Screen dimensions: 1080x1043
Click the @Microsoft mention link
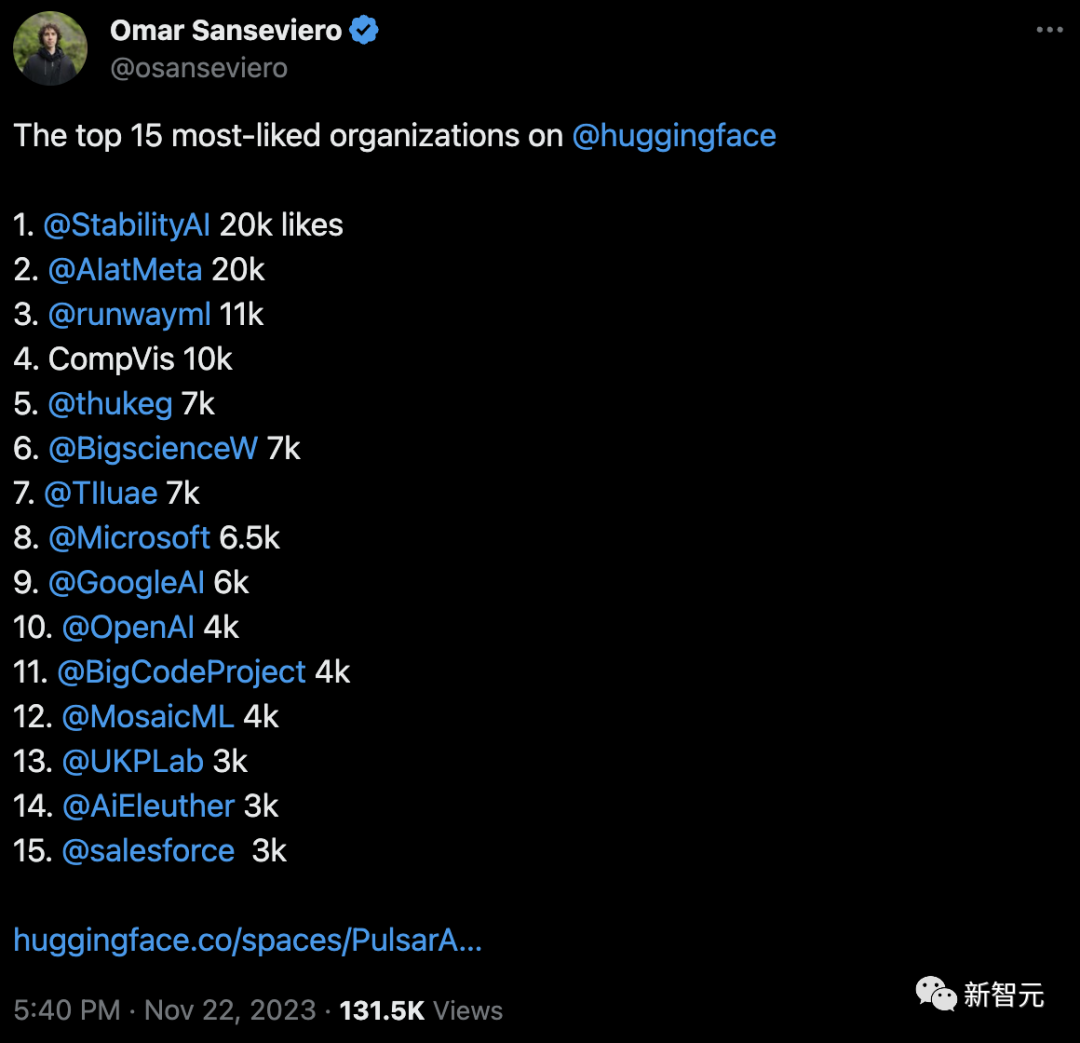click(x=129, y=538)
